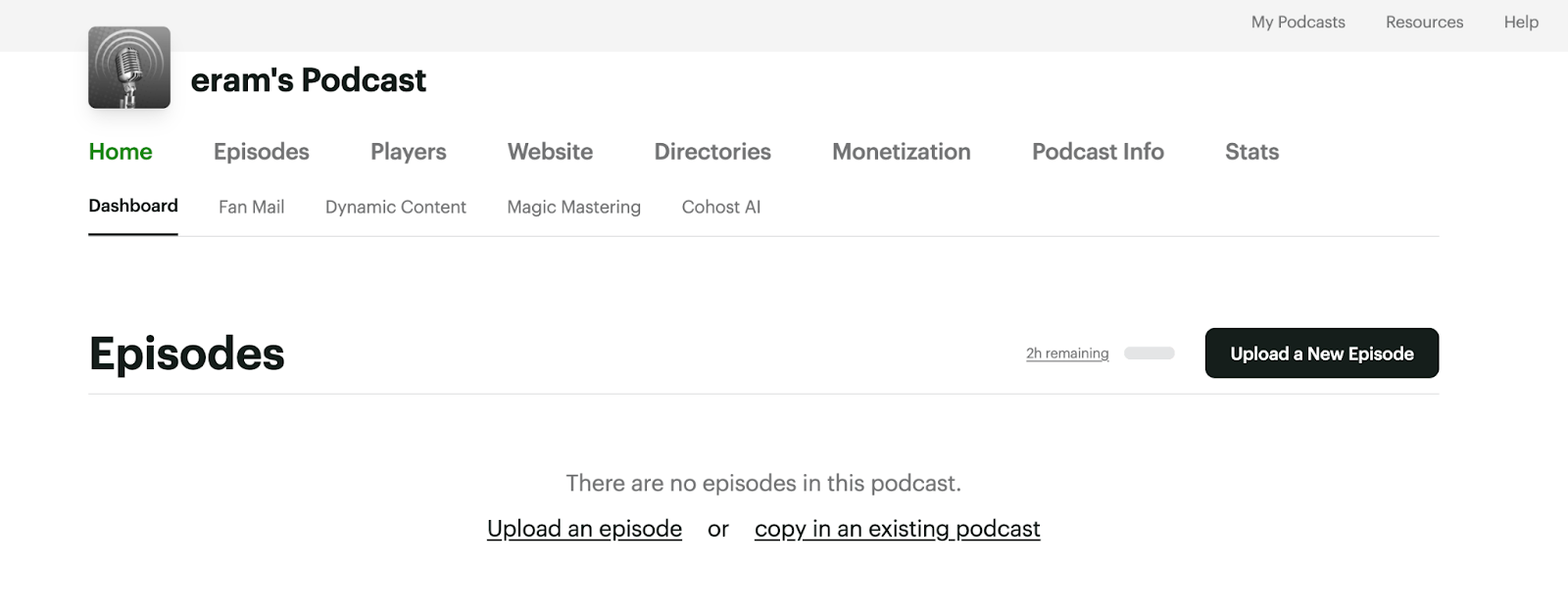1568x614 pixels.
Task: Open the Podcast Info tab
Action: pos(1098,152)
